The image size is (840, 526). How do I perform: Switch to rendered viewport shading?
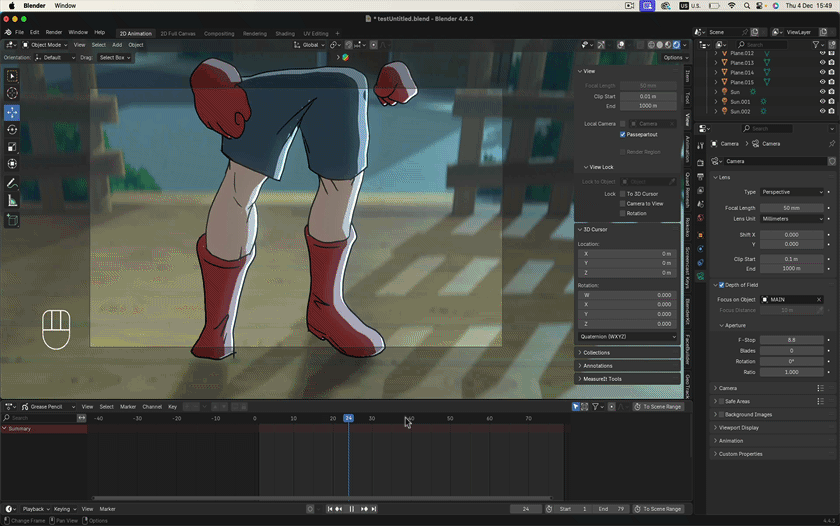click(676, 45)
